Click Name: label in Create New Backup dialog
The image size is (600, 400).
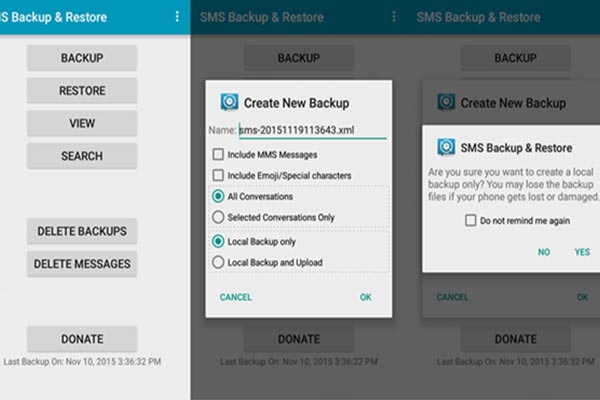[222, 130]
